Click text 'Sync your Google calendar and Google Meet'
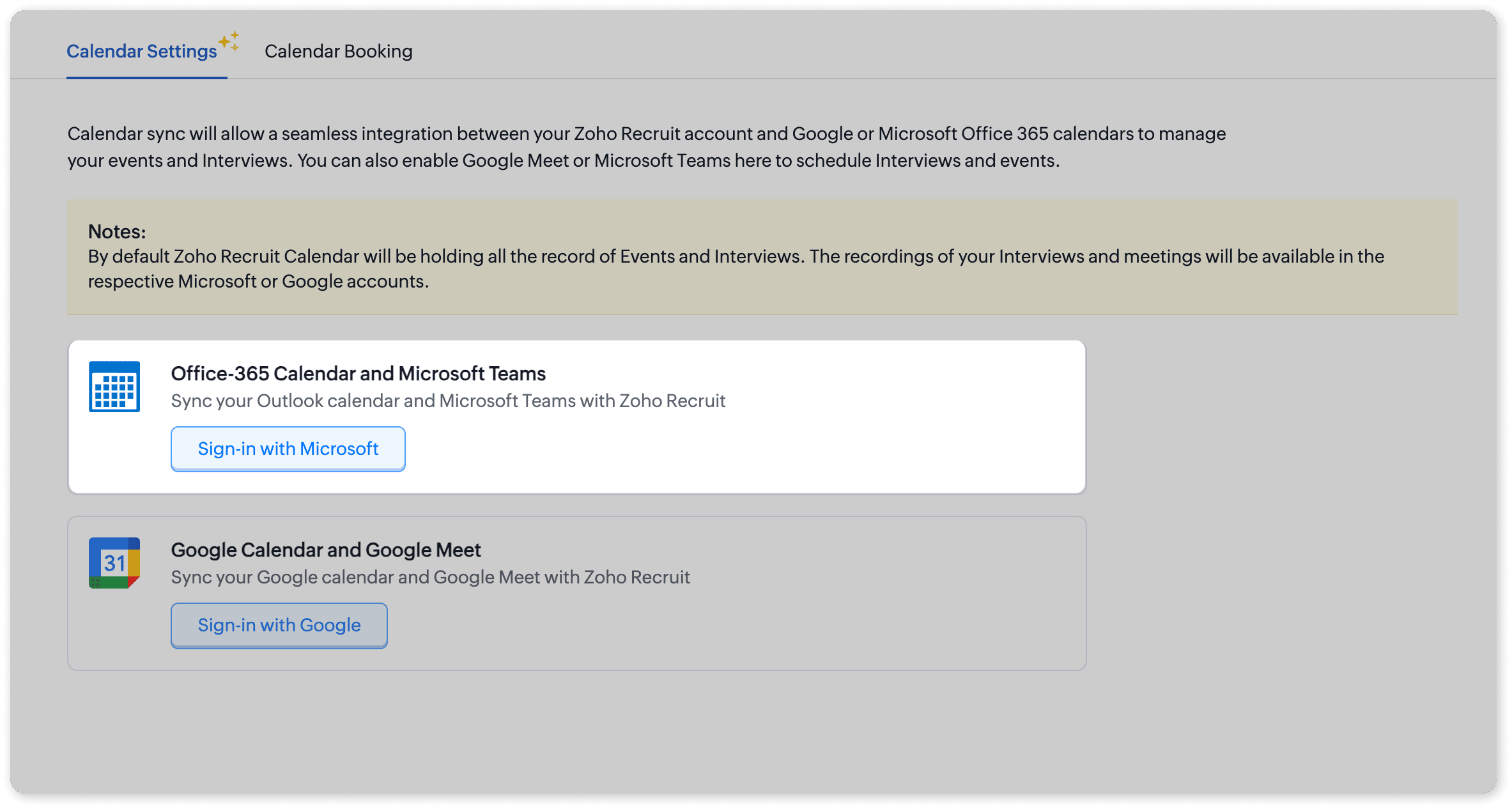Screen dimensions: 1512x809 click(x=356, y=577)
